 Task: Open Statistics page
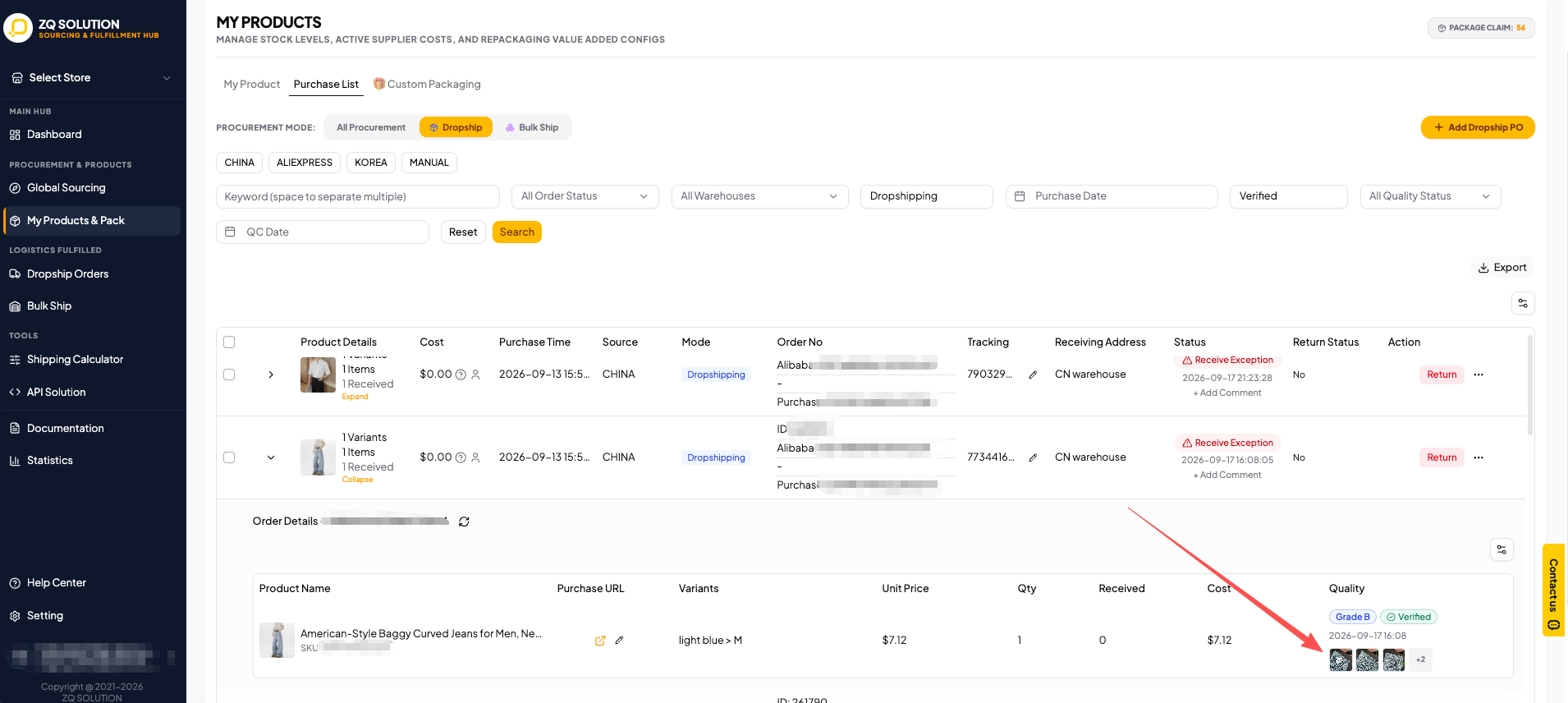49,461
